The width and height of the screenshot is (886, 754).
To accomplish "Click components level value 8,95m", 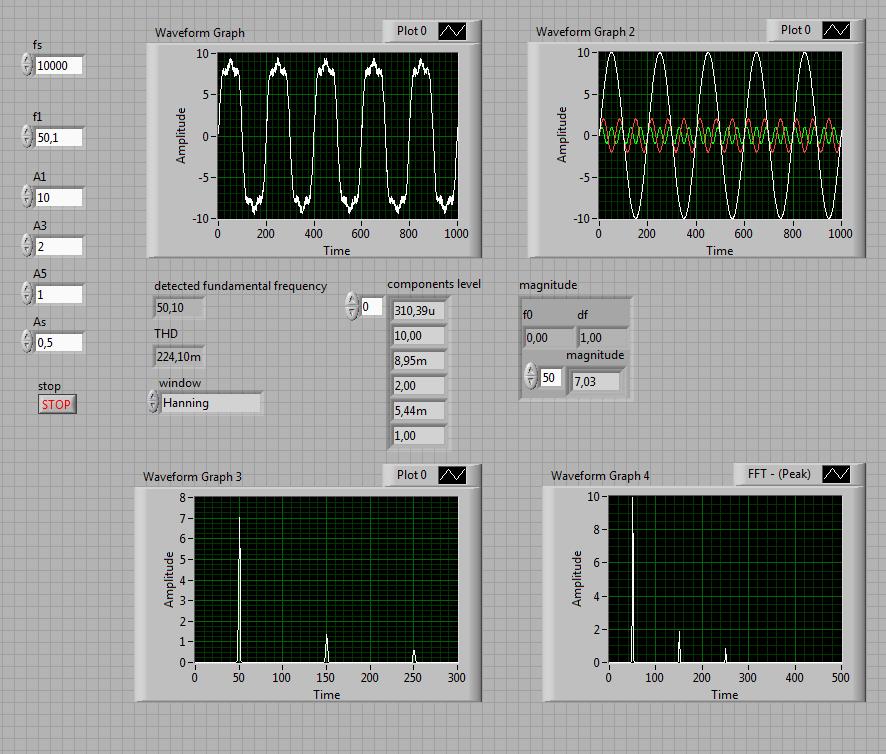I will point(418,361).
